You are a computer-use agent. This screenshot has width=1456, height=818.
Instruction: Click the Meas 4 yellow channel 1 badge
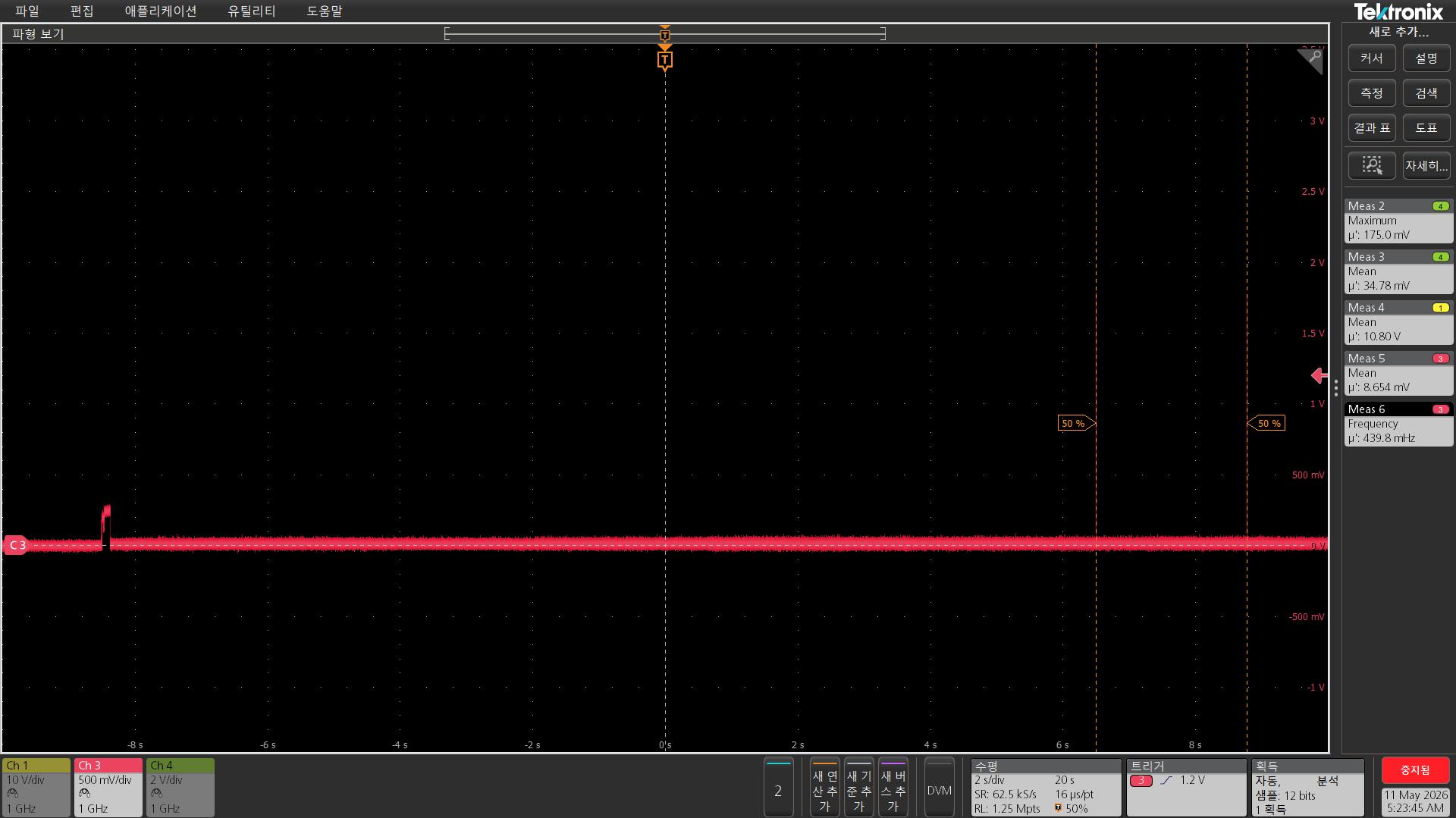[x=1440, y=308]
